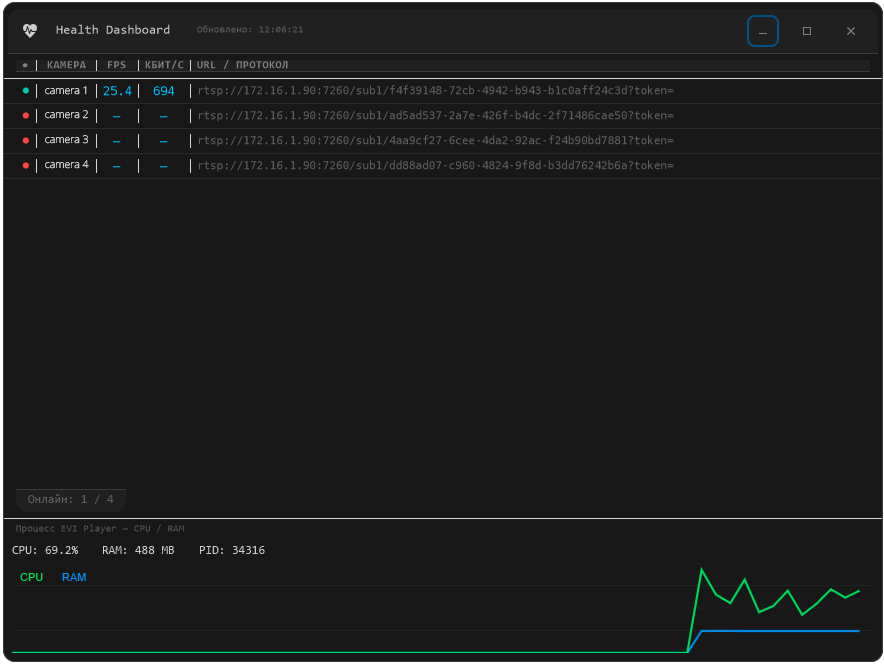Click camera 4 red status dot
Screen dimensions: 884x664
25,165
